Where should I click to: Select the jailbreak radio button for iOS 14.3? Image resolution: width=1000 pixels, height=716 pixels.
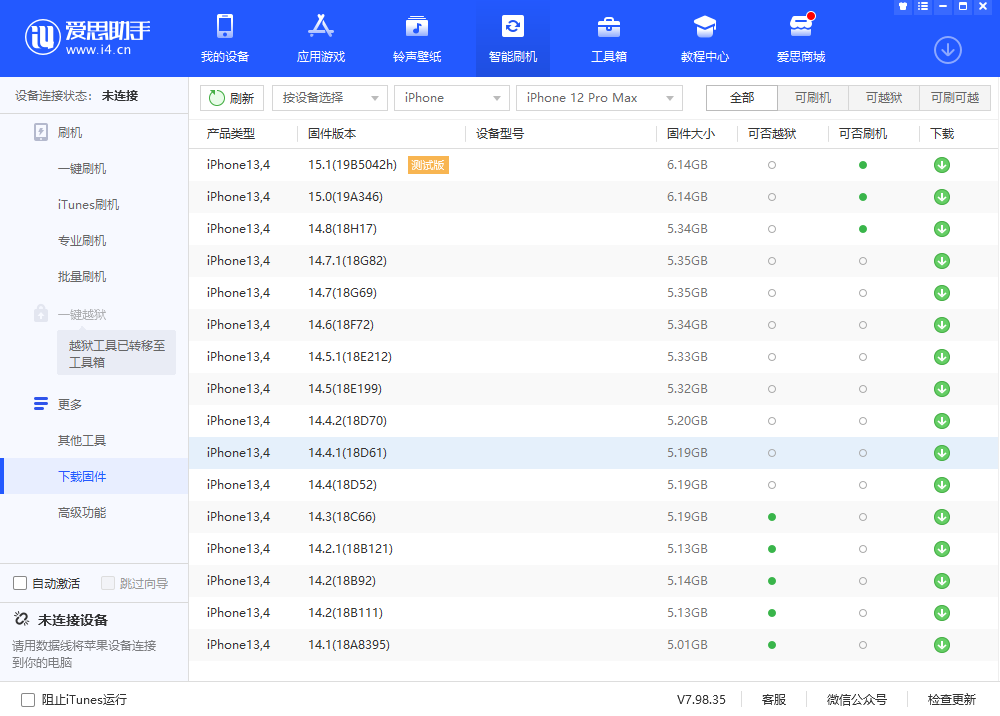tap(771, 517)
